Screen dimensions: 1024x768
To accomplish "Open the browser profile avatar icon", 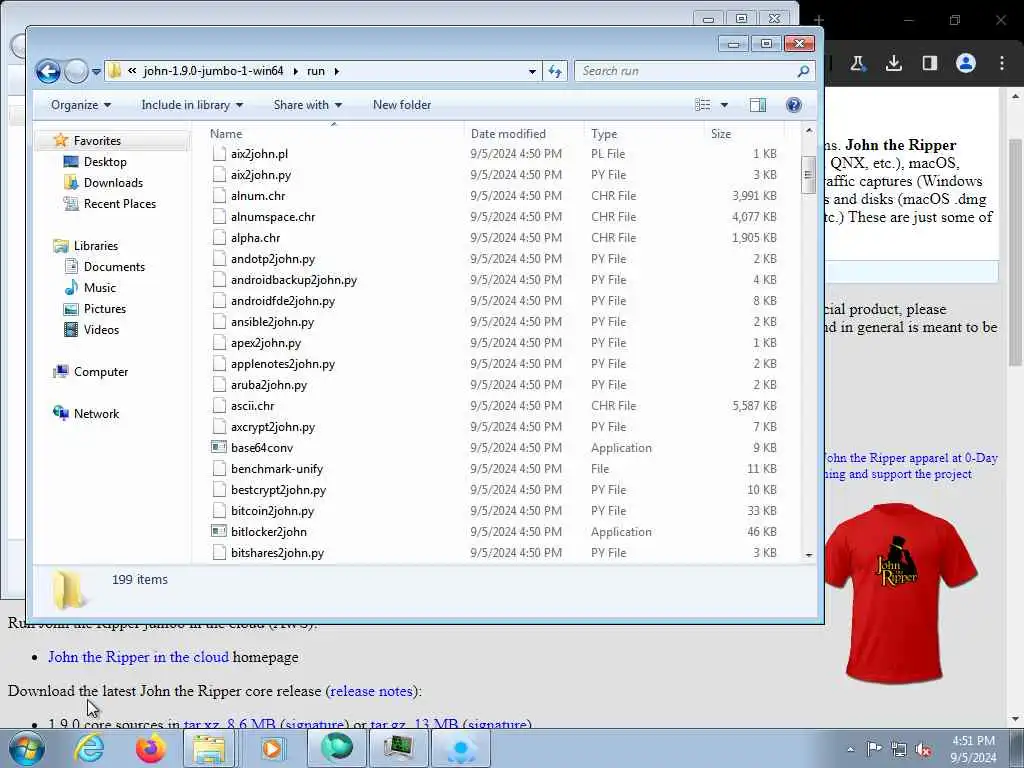I will click(x=966, y=63).
